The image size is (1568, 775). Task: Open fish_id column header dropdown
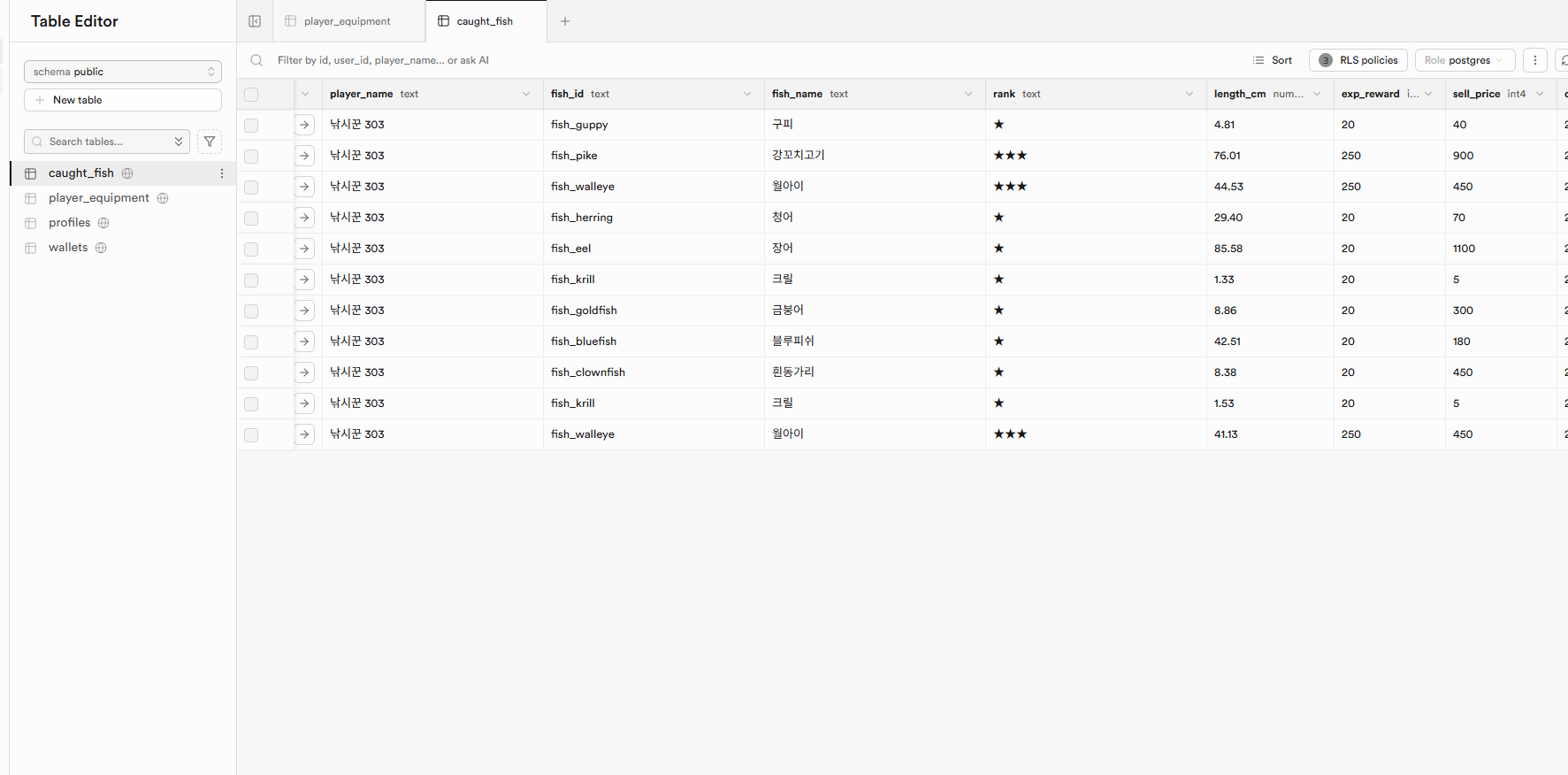point(747,94)
